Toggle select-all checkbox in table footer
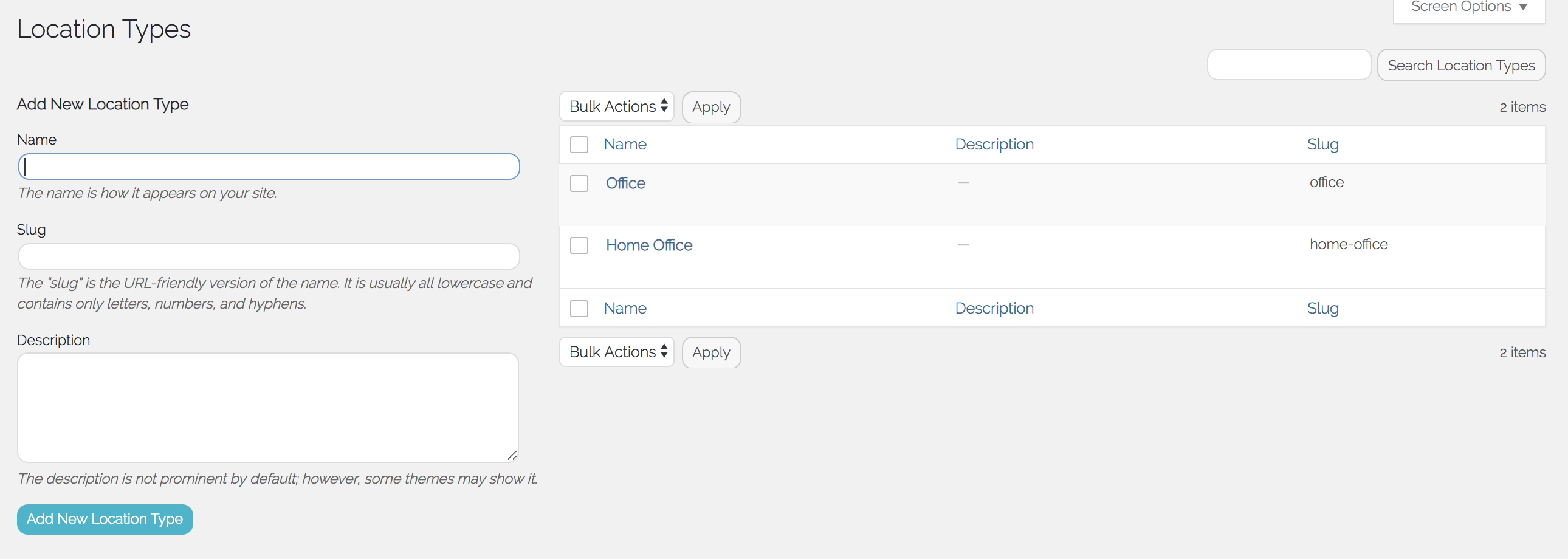The height and width of the screenshot is (559, 1568). pyautogui.click(x=578, y=309)
